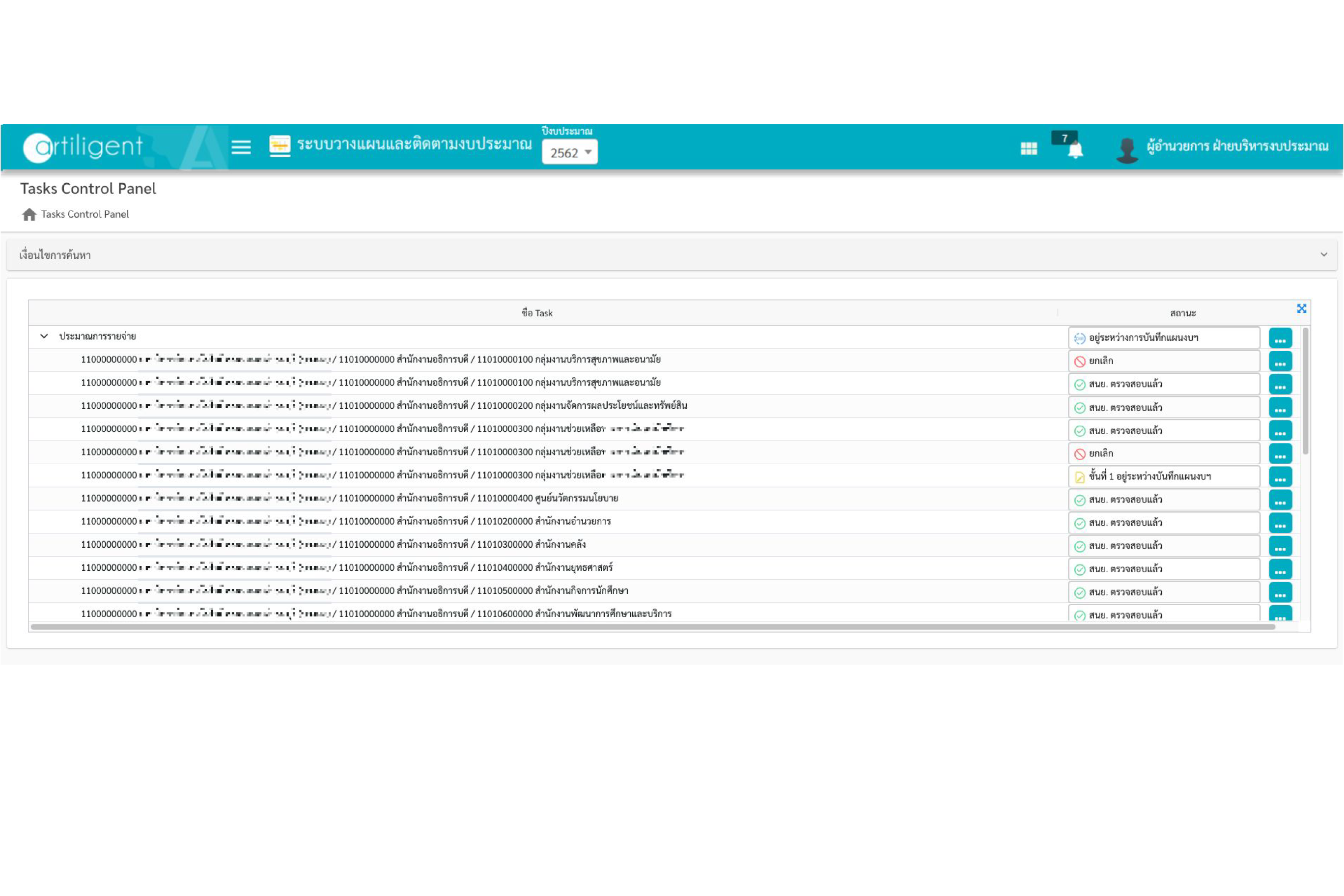Viewport: 1344px width, 896px height.
Task: Click more button for ศูนย์นวัตกรรมนโยบาย row
Action: point(1280,500)
